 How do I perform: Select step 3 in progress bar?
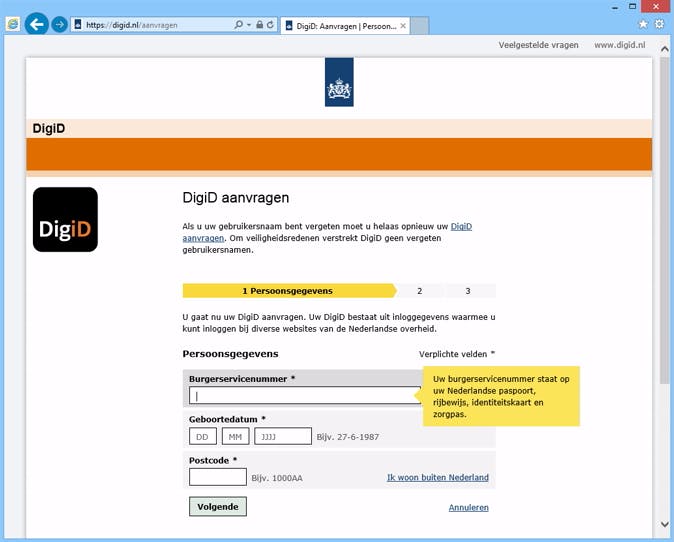[x=468, y=291]
